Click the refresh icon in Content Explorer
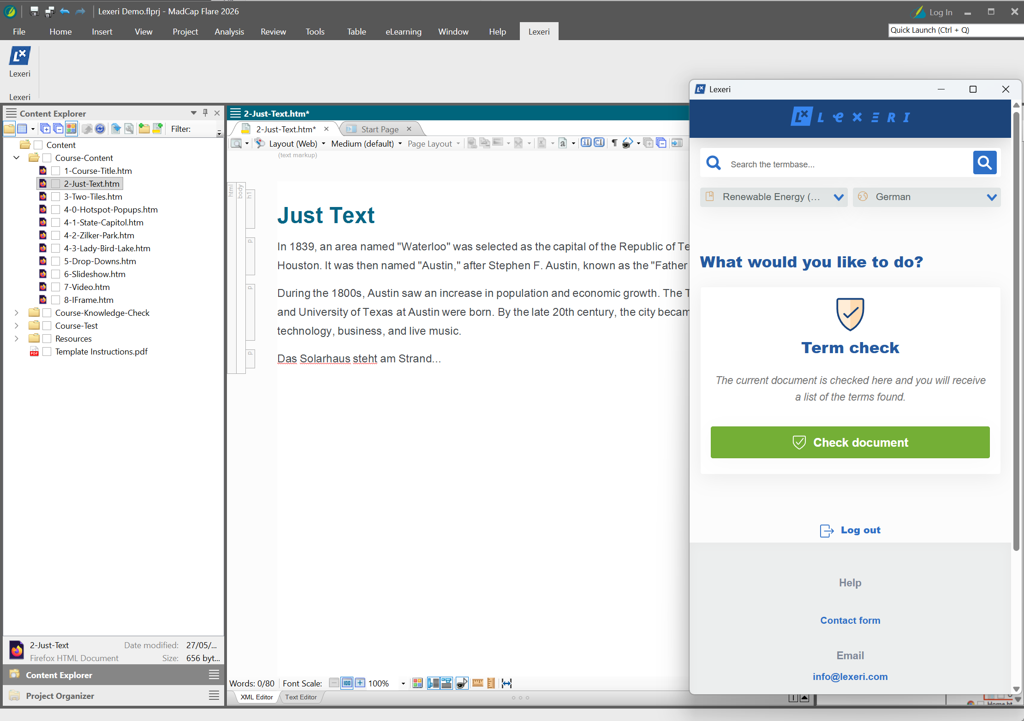Image resolution: width=1024 pixels, height=721 pixels. 100,129
